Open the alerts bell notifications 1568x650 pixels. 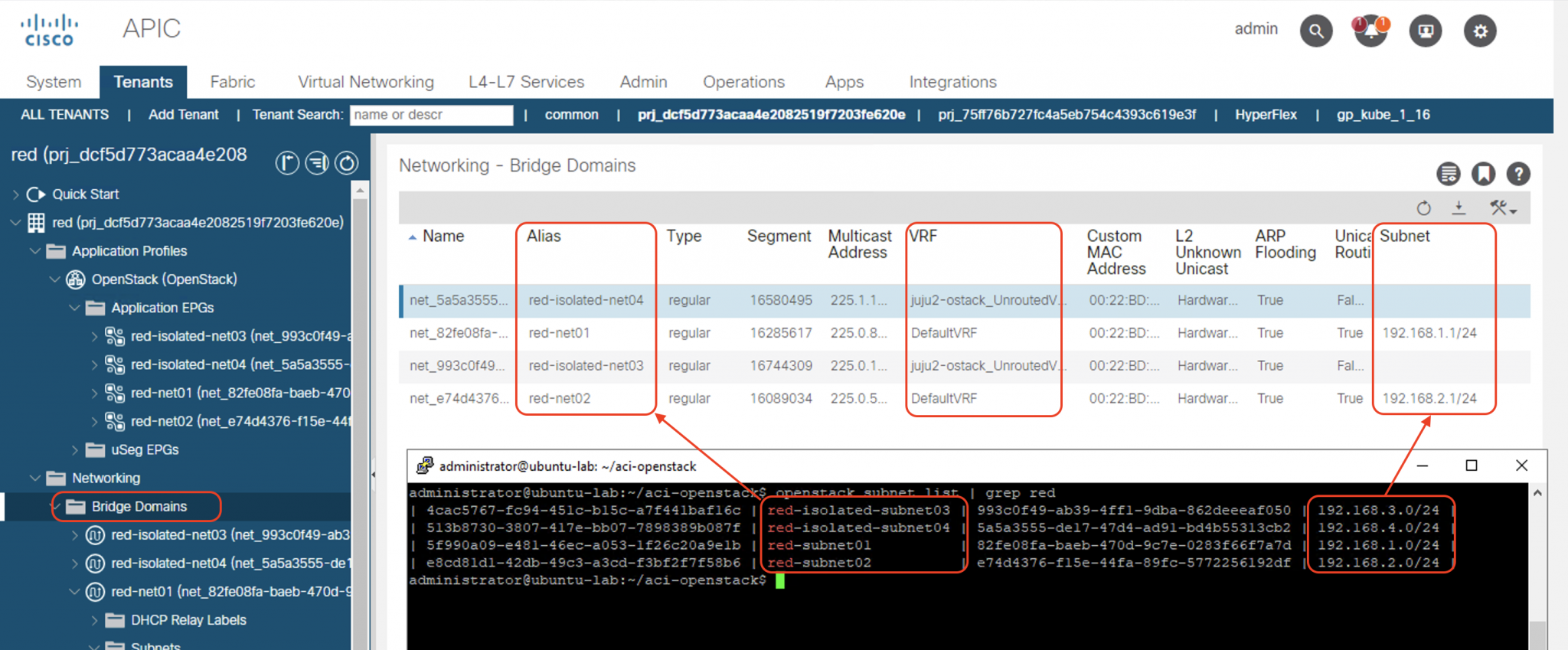(1370, 31)
